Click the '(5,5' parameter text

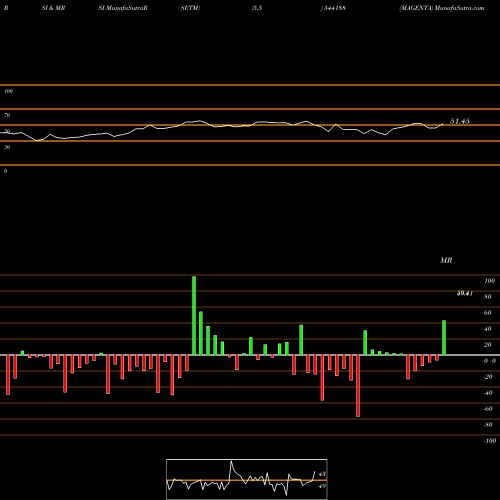click(257, 8)
